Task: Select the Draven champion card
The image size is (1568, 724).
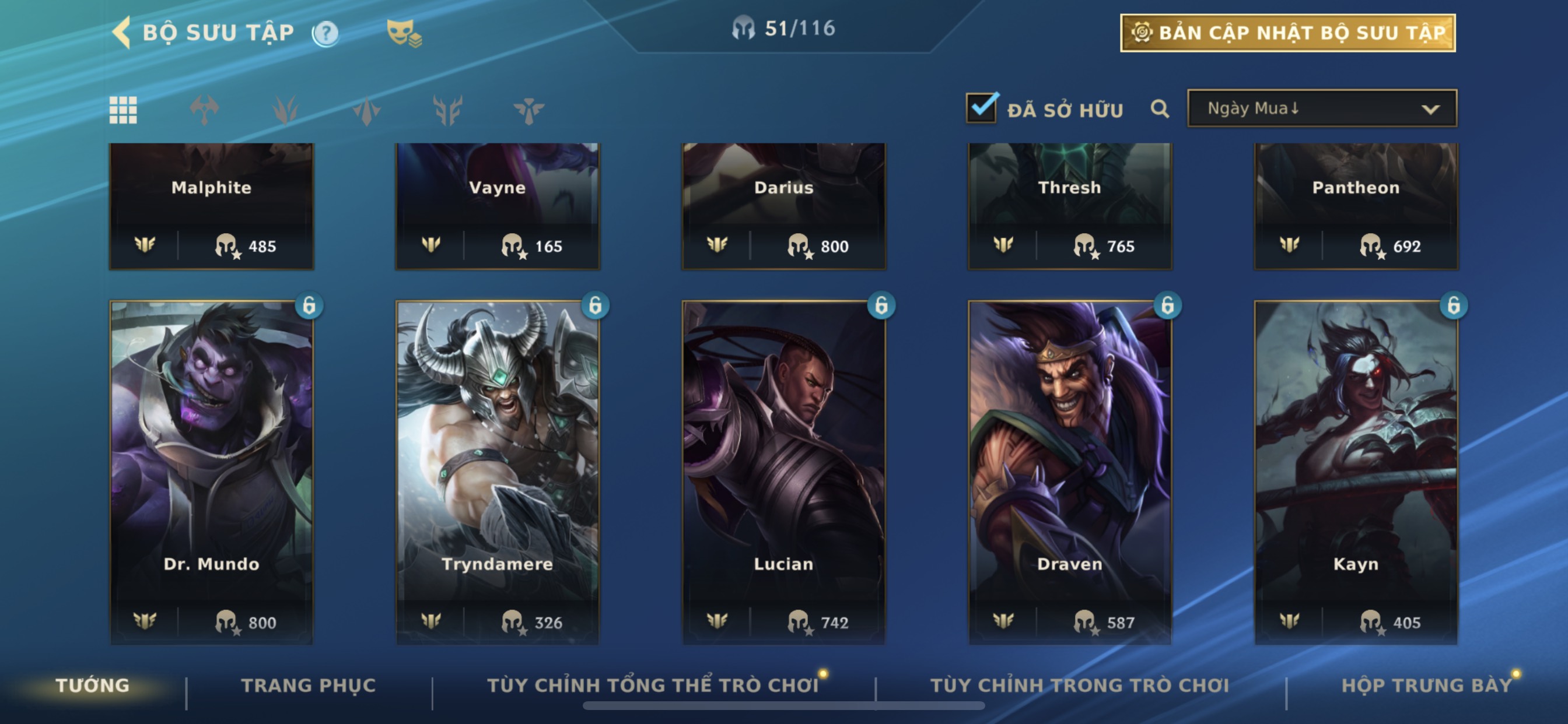Action: [1069, 472]
